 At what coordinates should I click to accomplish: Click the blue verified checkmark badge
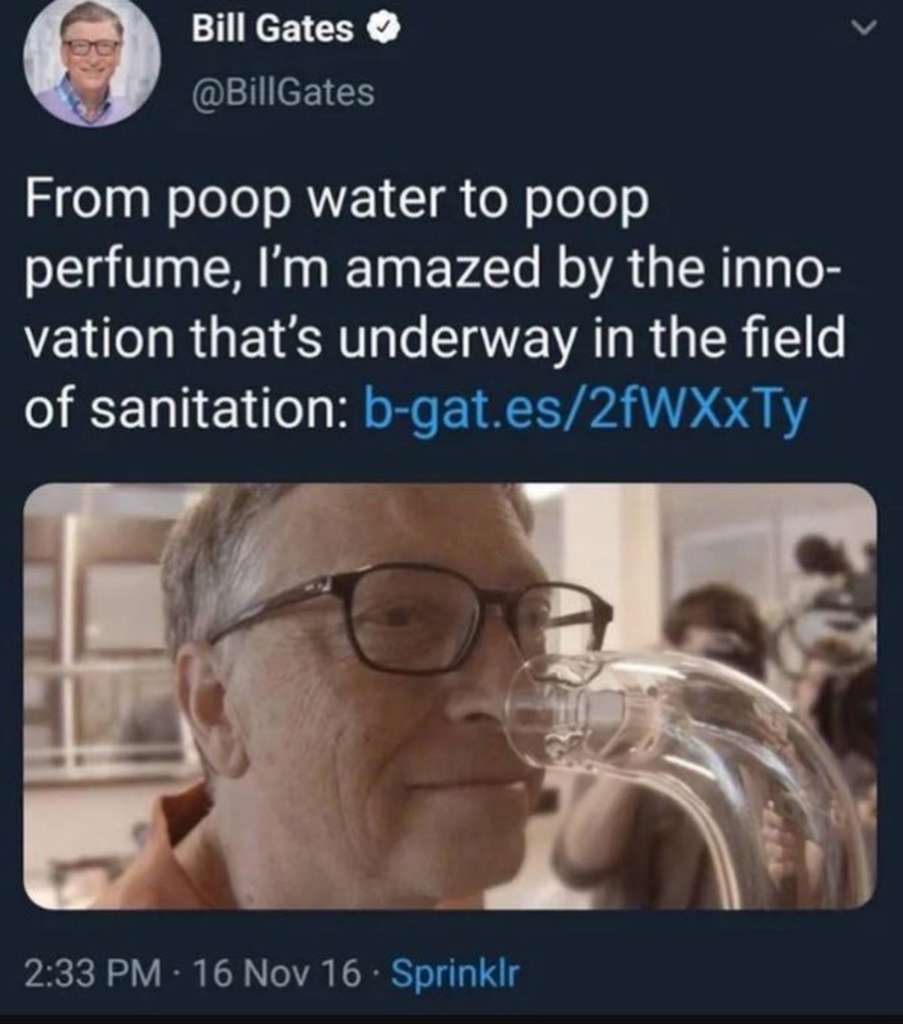[385, 29]
